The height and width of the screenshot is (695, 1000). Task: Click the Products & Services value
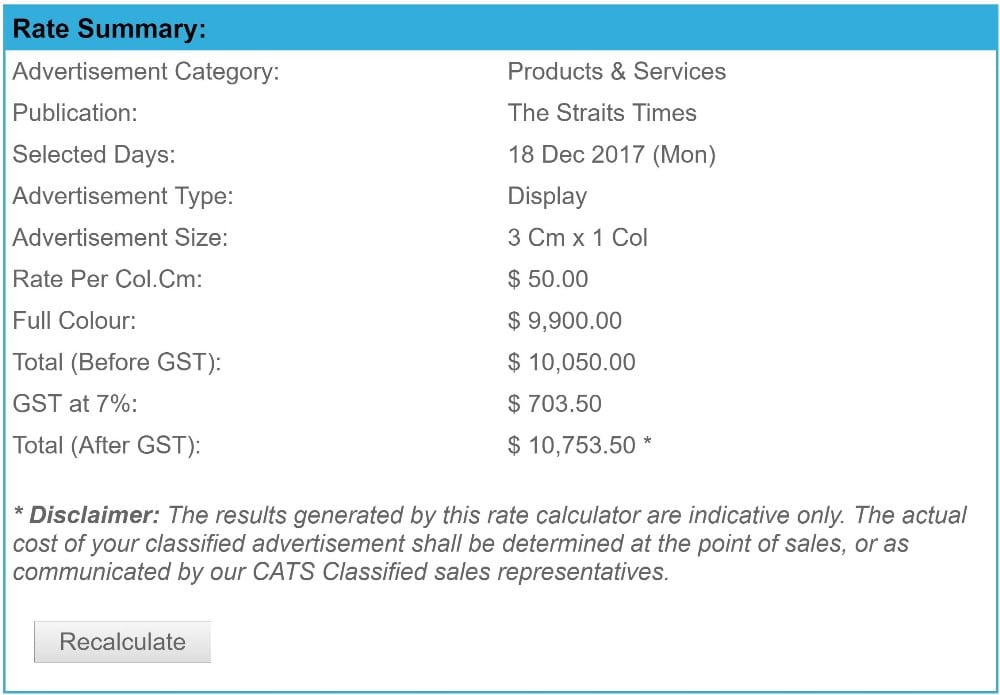click(x=616, y=71)
